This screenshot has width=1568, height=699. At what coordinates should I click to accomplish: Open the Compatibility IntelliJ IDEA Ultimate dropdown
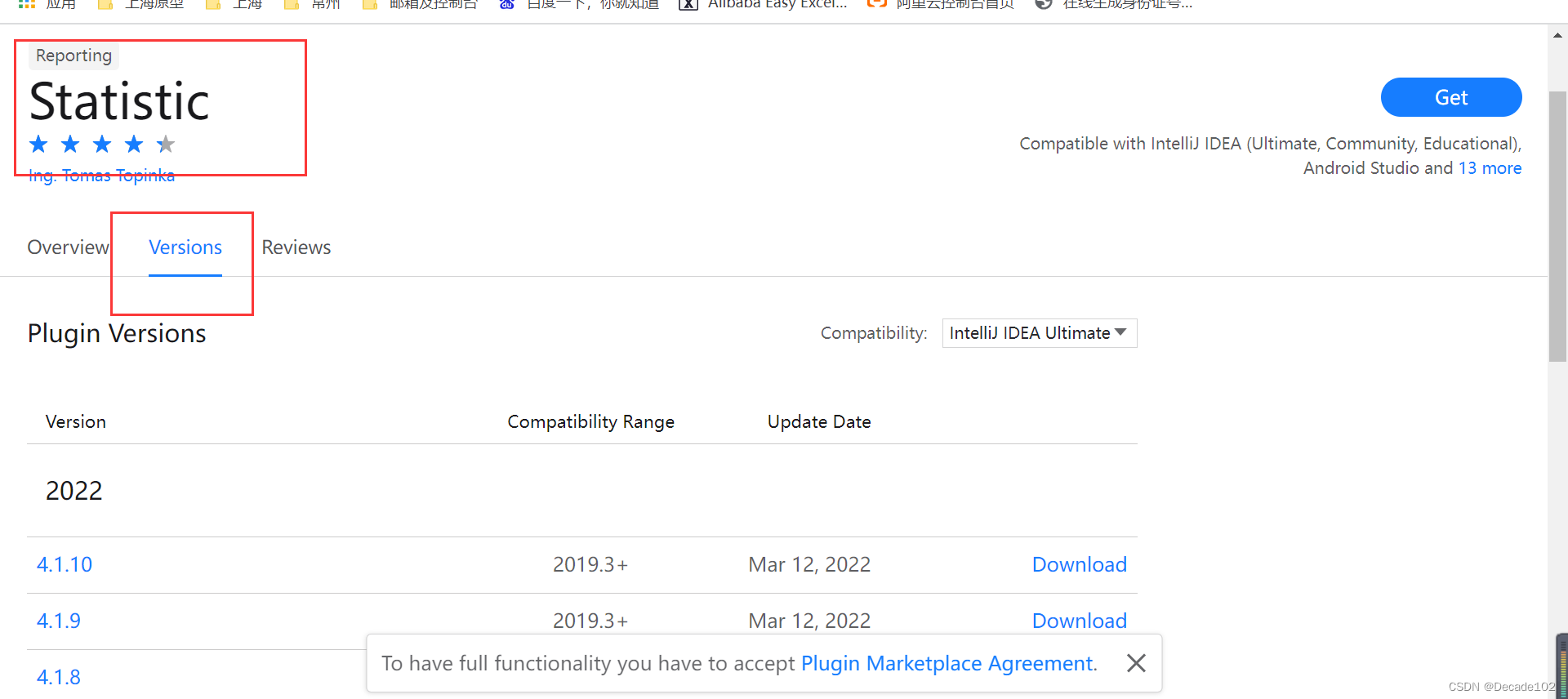[x=1039, y=333]
